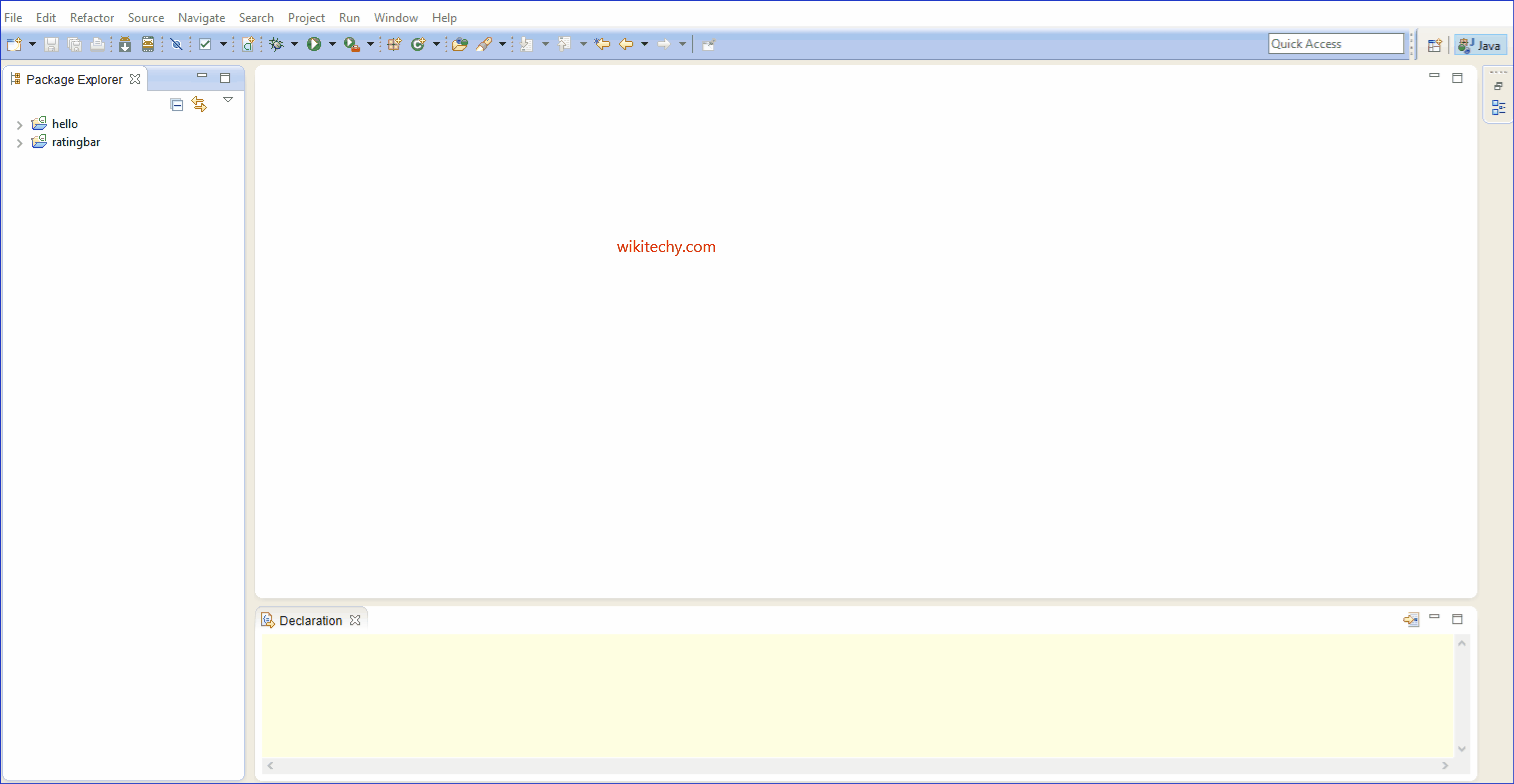Toggle Link with Editor in Package Explorer
The width and height of the screenshot is (1514, 784).
pyautogui.click(x=199, y=104)
